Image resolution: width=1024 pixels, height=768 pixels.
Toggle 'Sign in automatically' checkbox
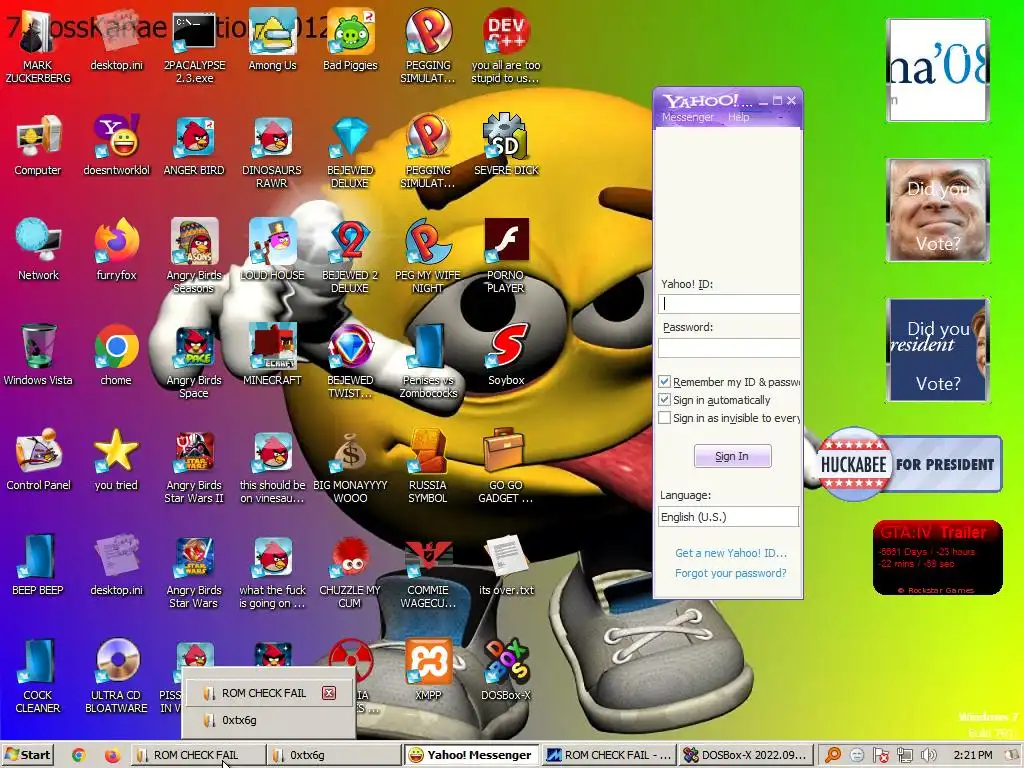click(x=664, y=400)
